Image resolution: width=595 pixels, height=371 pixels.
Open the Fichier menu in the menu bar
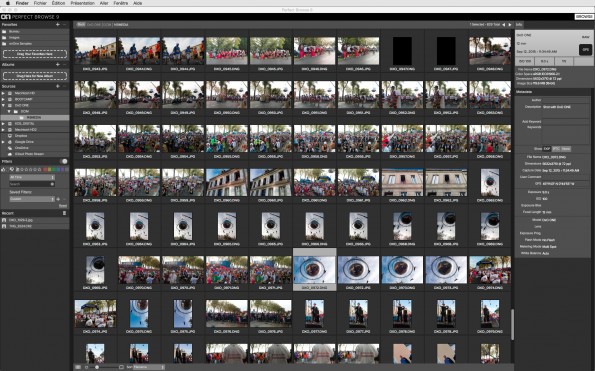click(40, 3)
